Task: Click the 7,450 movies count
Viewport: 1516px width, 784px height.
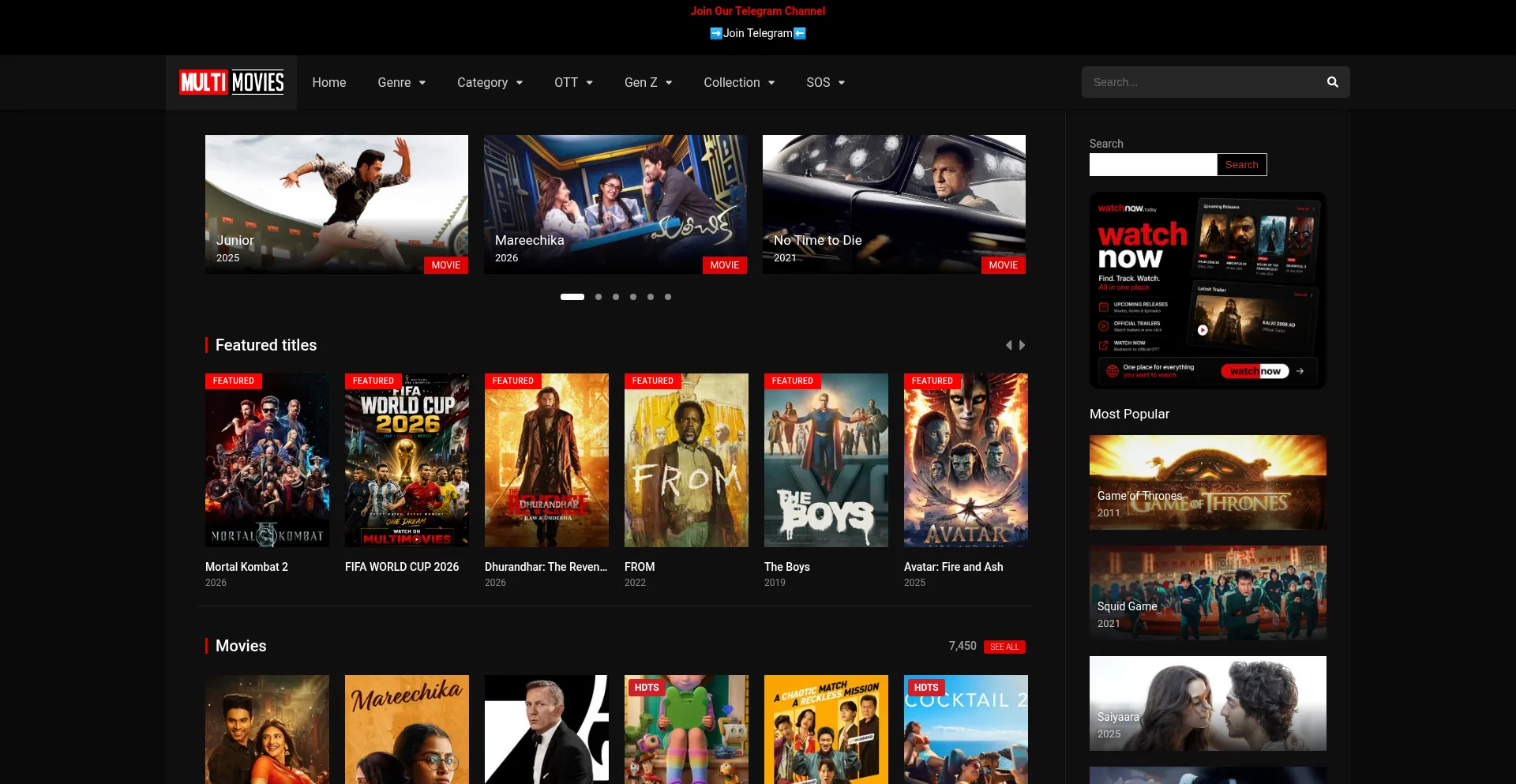Action: [963, 646]
